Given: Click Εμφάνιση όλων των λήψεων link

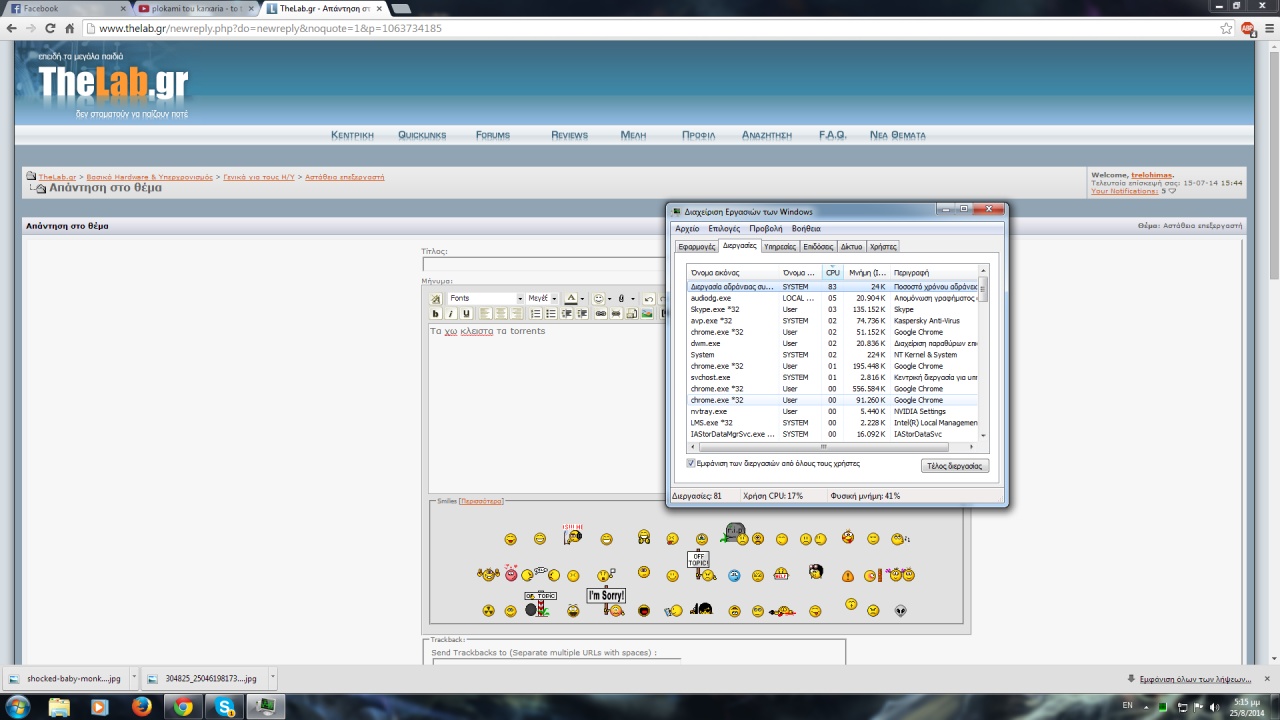Looking at the screenshot, I should point(1197,678).
